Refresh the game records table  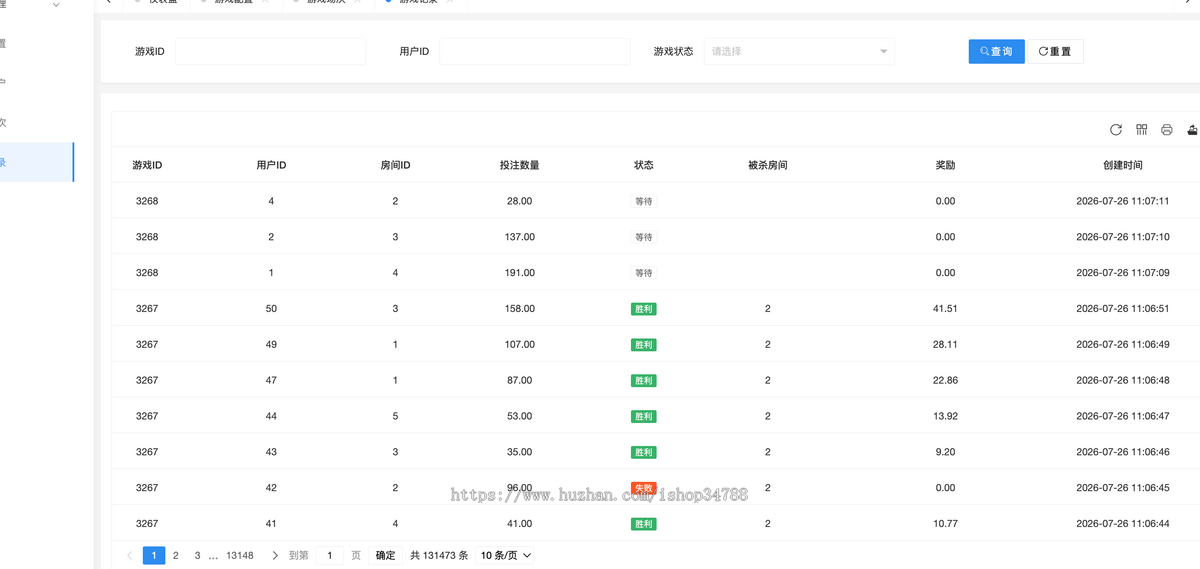click(x=1116, y=130)
